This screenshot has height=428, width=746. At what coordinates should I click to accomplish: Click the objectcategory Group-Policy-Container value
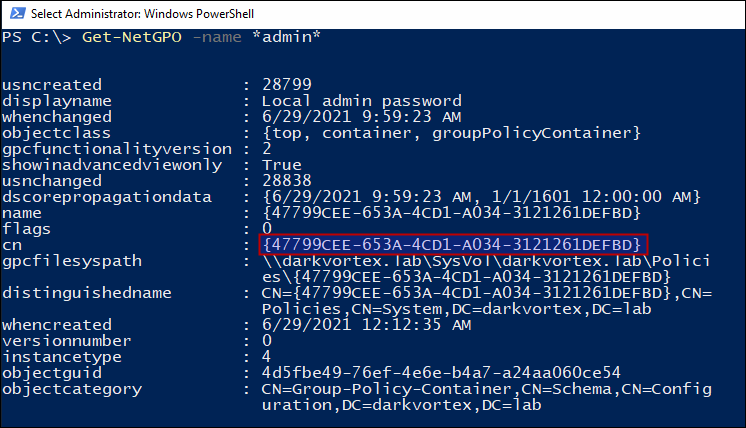pyautogui.click(x=487, y=397)
